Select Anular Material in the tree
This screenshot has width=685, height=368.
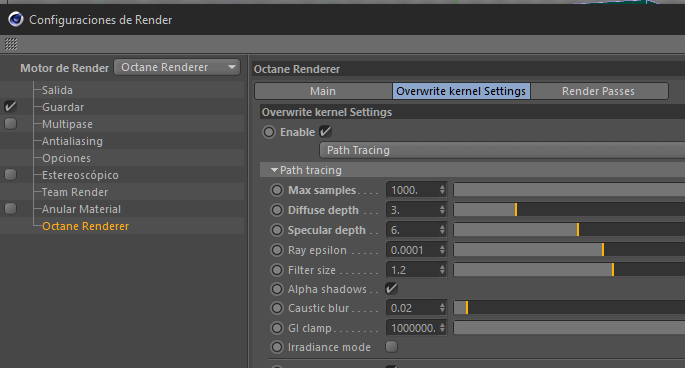click(x=81, y=209)
